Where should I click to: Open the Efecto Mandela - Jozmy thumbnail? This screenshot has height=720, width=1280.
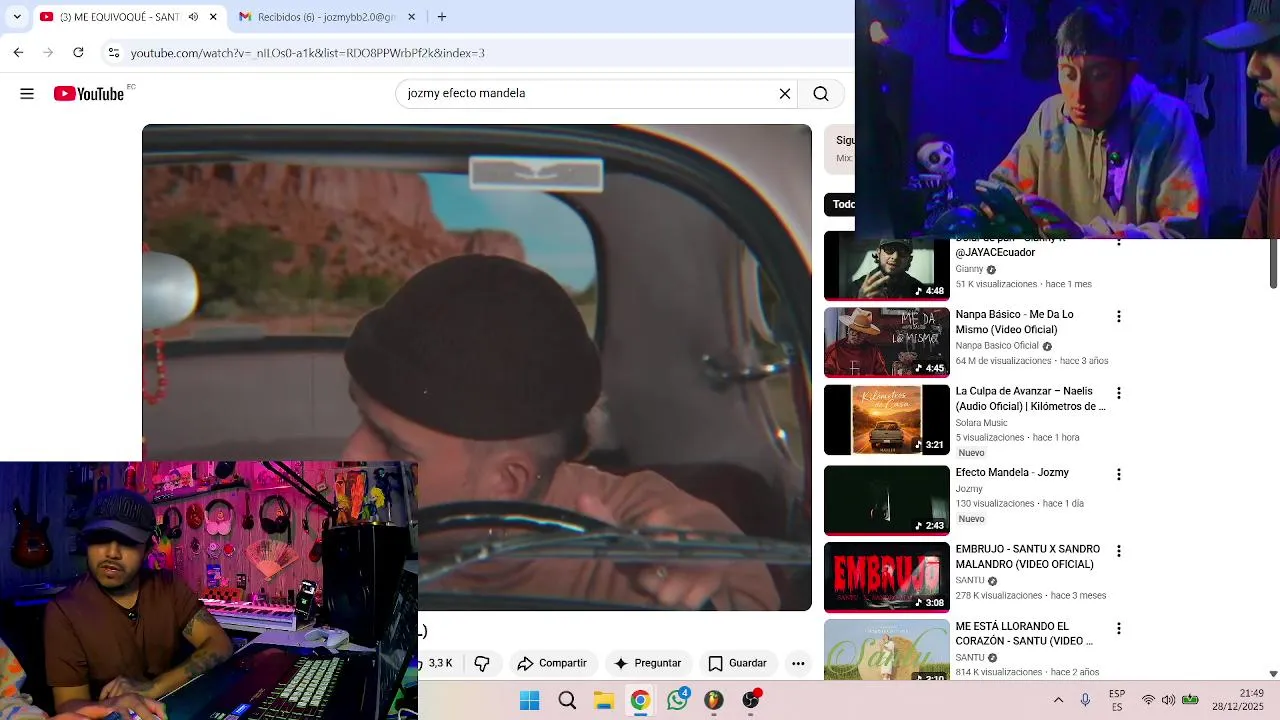[887, 501]
